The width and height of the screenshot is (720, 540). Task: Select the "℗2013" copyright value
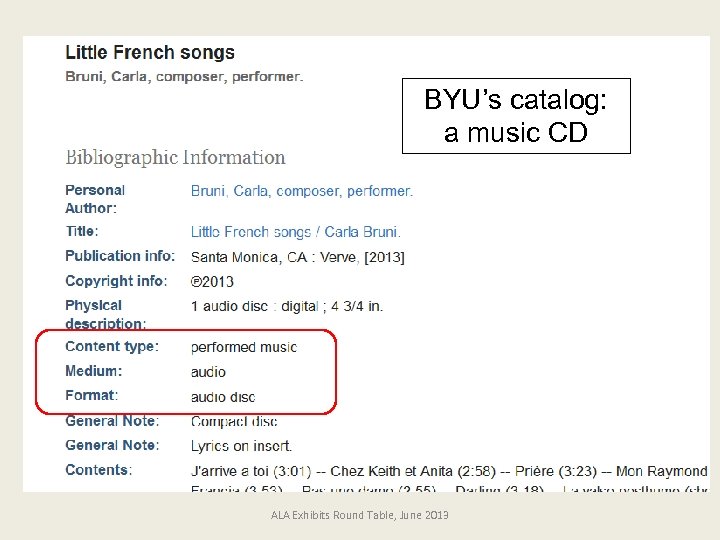click(212, 281)
